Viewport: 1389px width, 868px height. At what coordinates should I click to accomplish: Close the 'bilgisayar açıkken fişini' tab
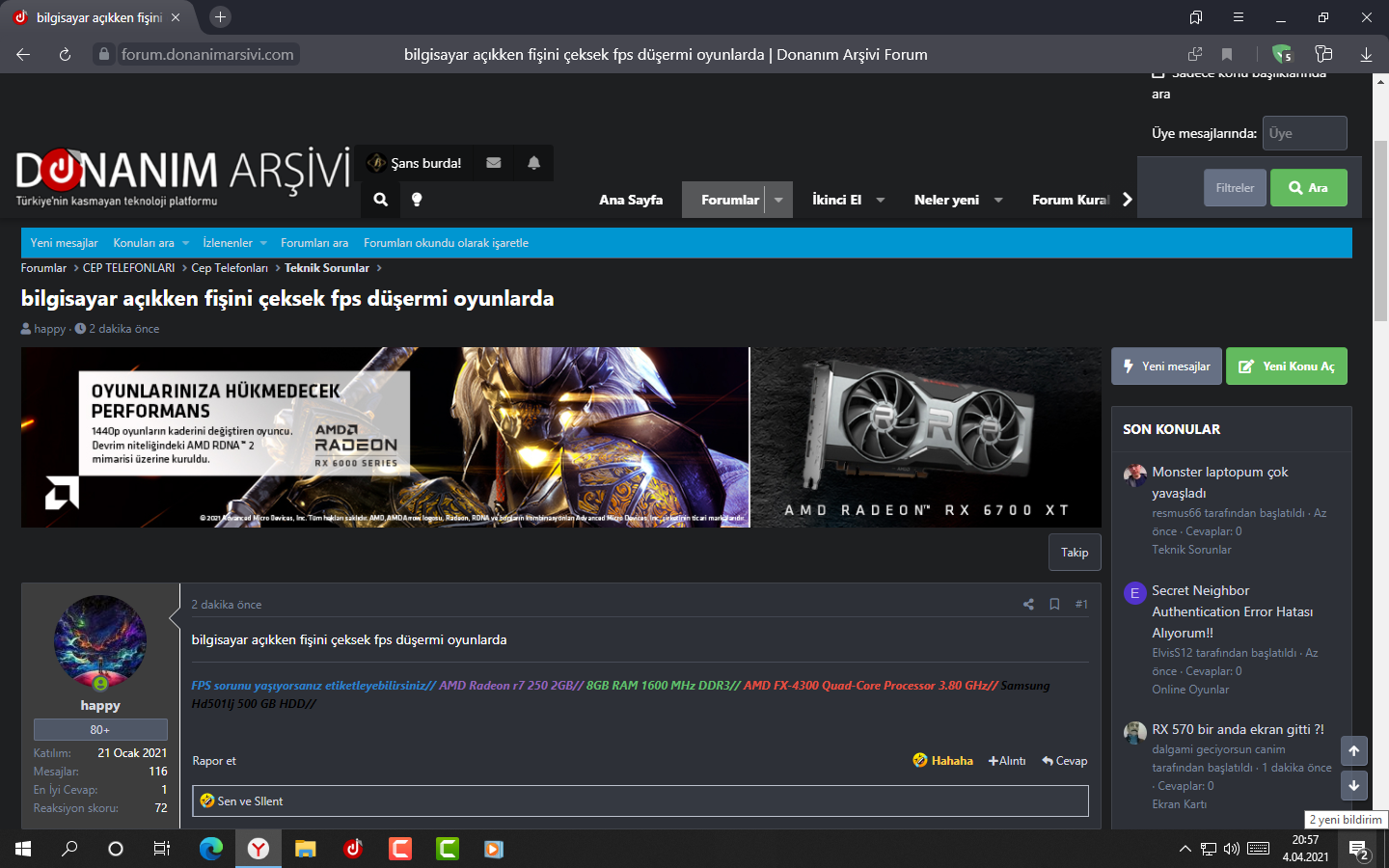point(175,17)
